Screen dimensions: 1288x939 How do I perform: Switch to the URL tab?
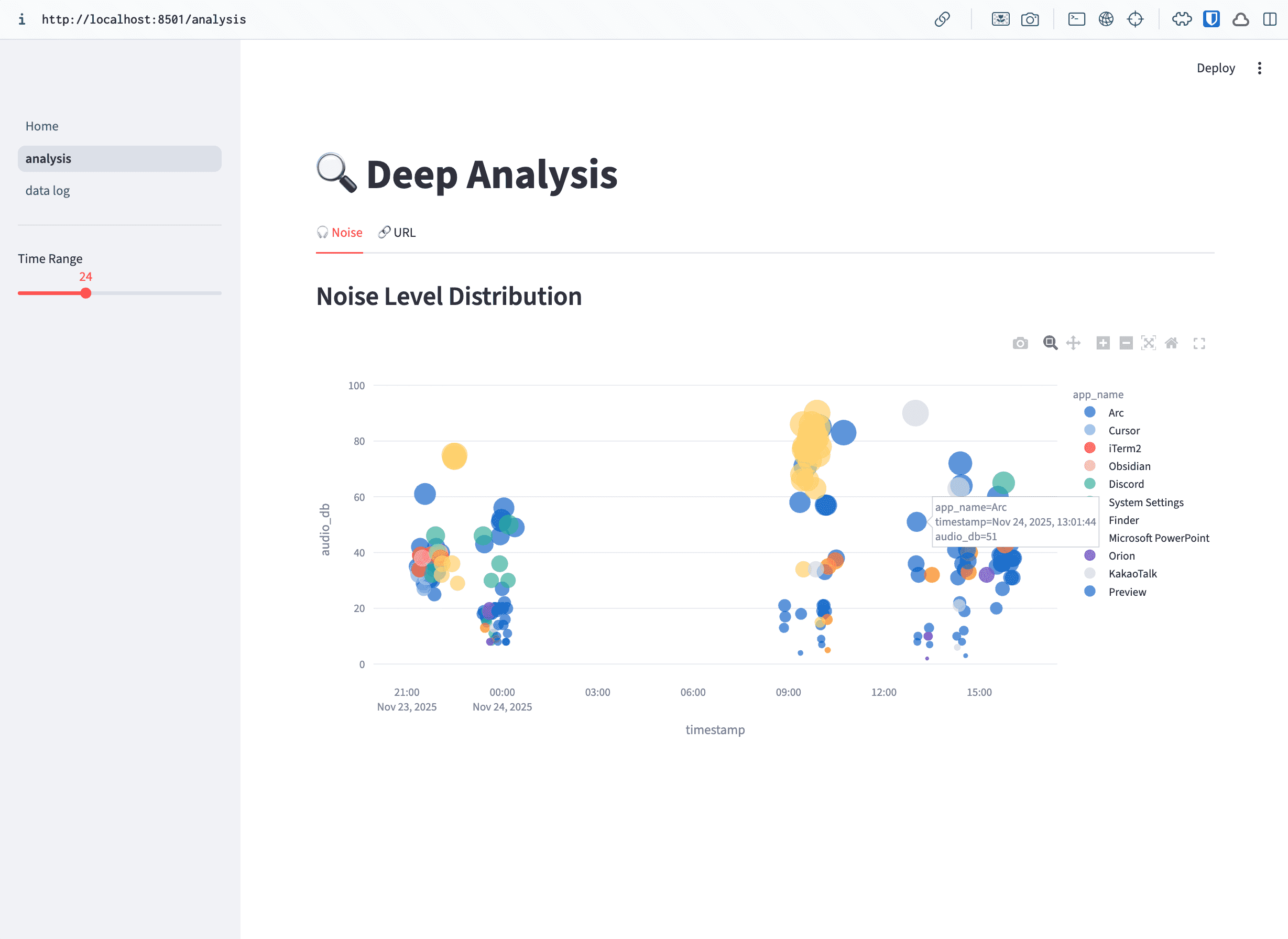click(397, 233)
